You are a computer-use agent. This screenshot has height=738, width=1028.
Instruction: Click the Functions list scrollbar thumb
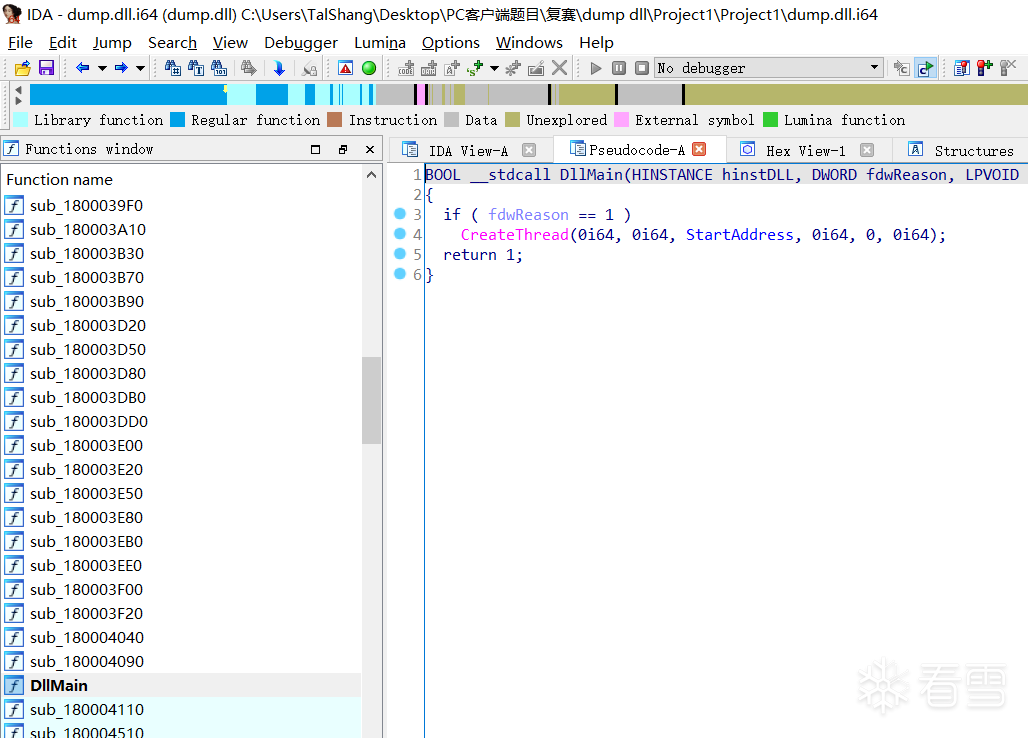372,400
